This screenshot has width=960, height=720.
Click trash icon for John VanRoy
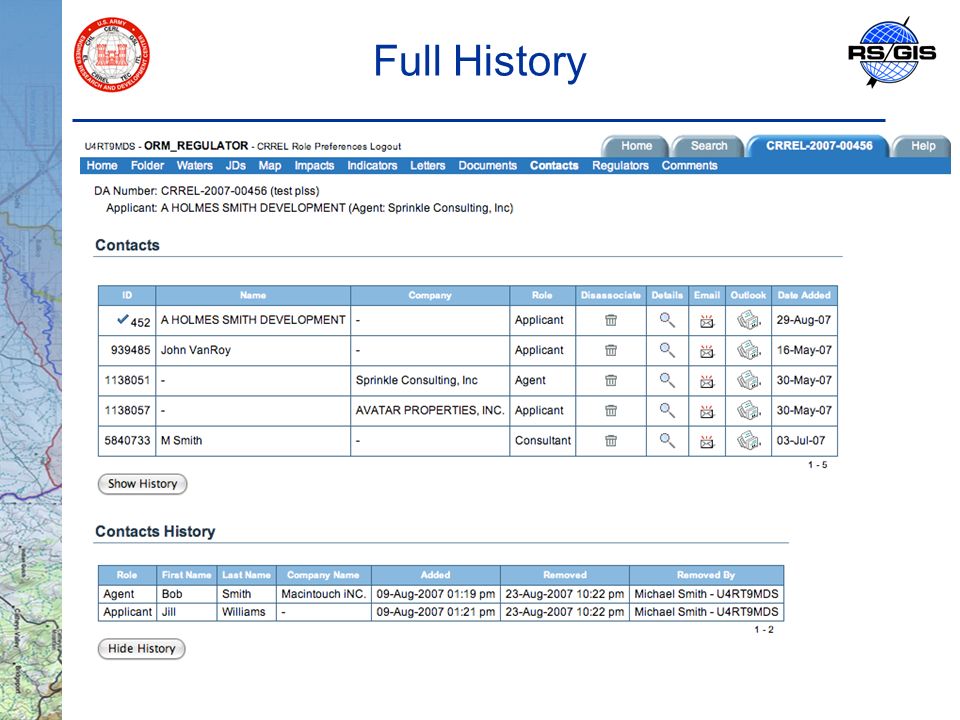[x=610, y=350]
